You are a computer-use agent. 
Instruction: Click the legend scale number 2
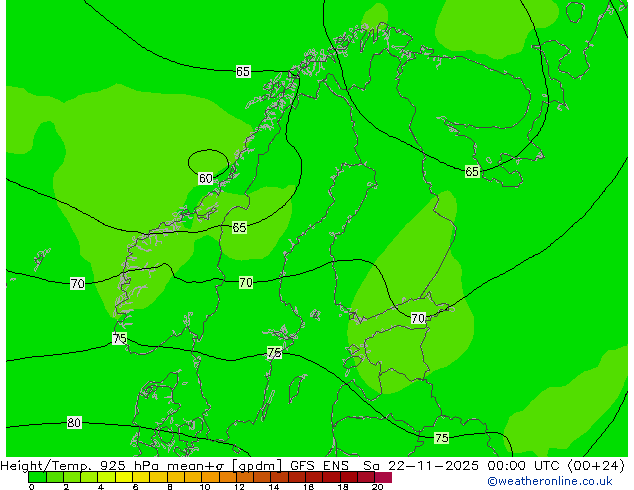(66, 487)
